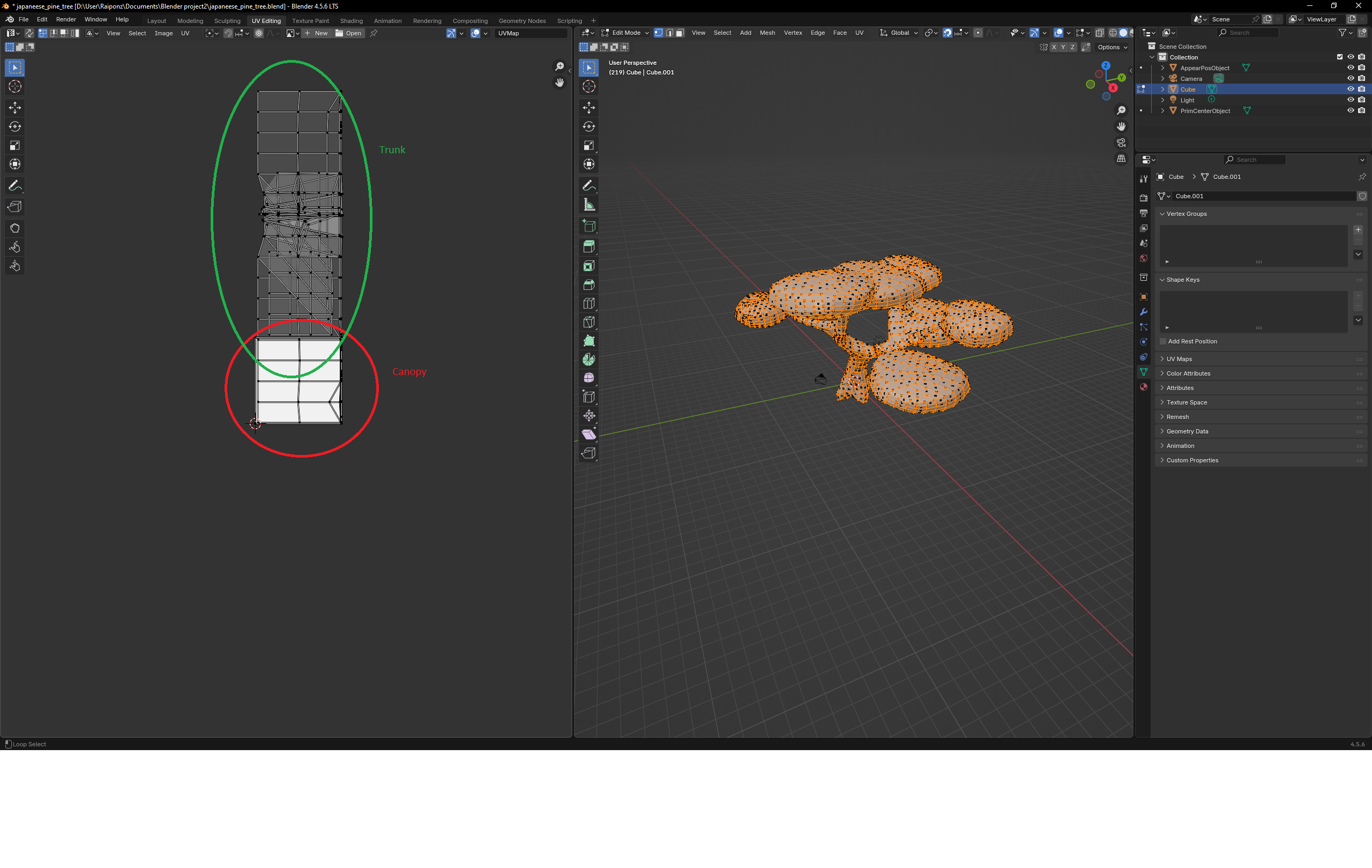The image size is (1372, 868).
Task: Click the Open image button
Action: point(349,33)
